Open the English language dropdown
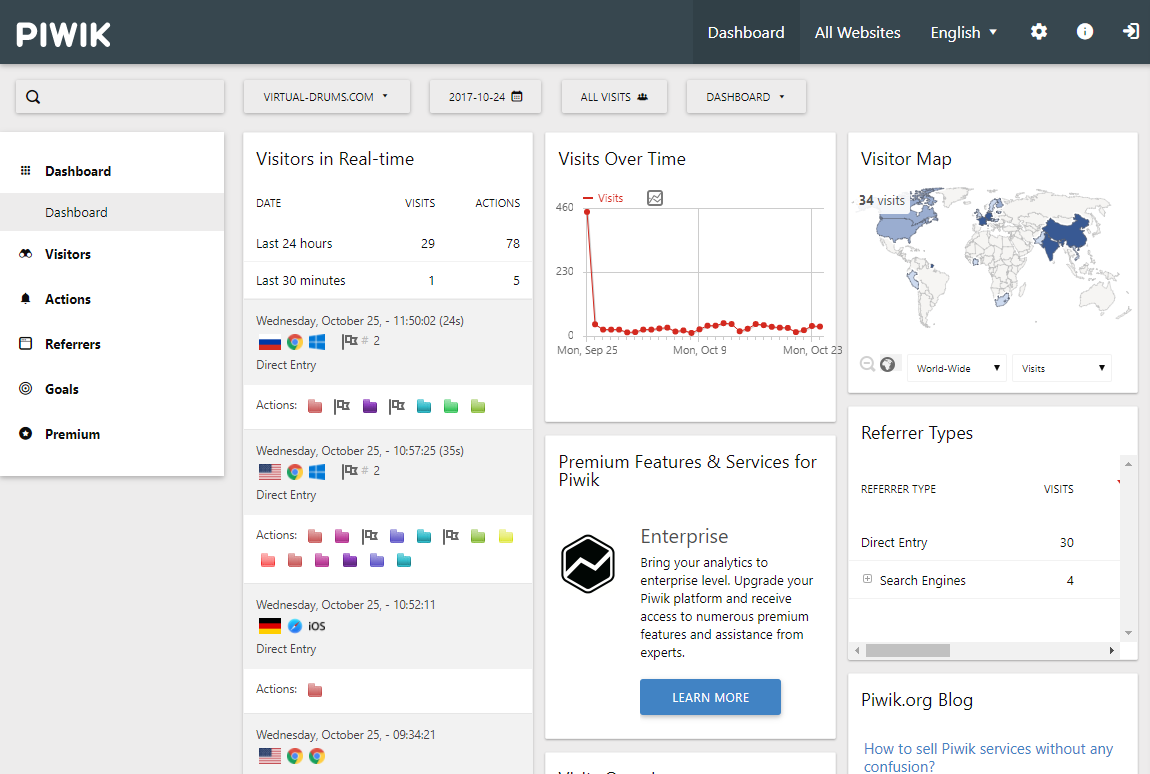Screen dimensions: 1150x774 [x=964, y=32]
